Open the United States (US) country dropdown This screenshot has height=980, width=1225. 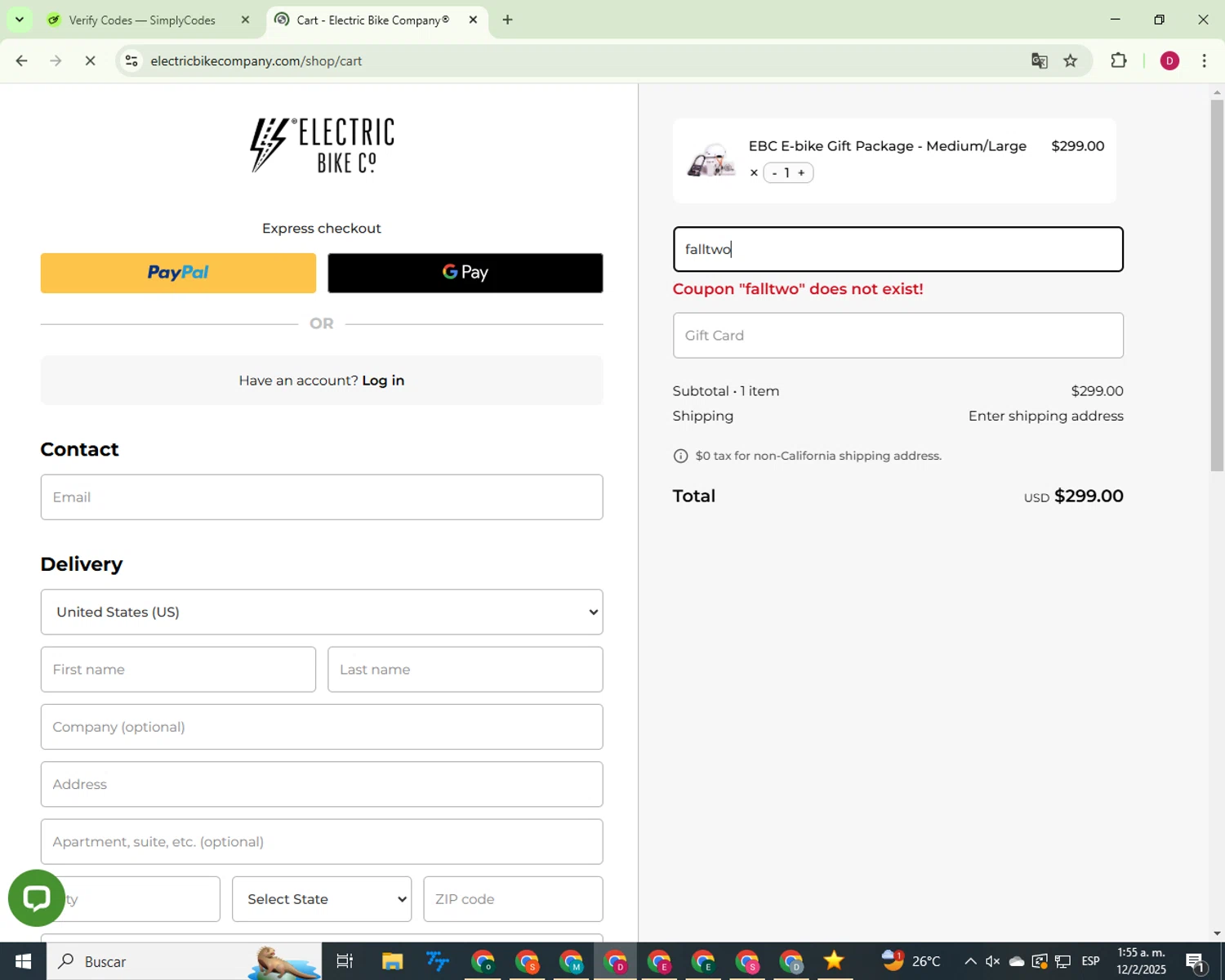(x=322, y=612)
